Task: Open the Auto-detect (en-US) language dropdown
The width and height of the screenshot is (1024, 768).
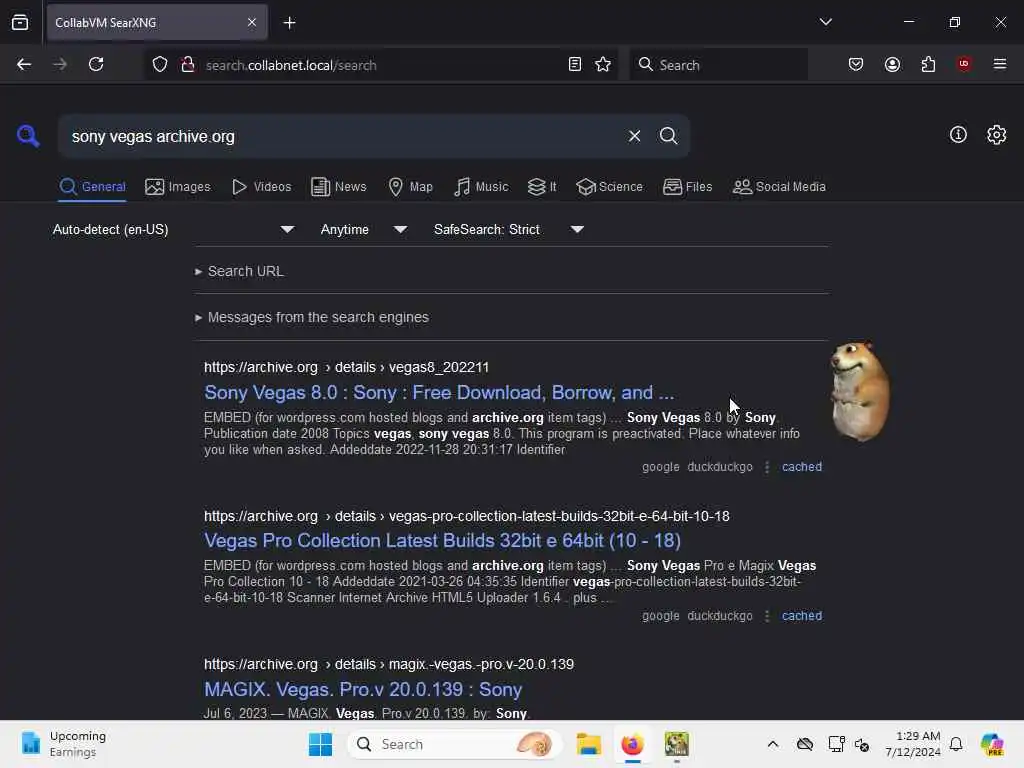Action: point(174,229)
